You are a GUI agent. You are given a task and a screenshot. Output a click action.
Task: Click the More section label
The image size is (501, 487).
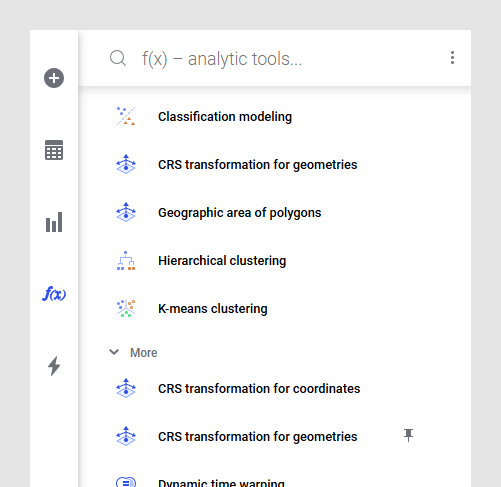(x=144, y=353)
